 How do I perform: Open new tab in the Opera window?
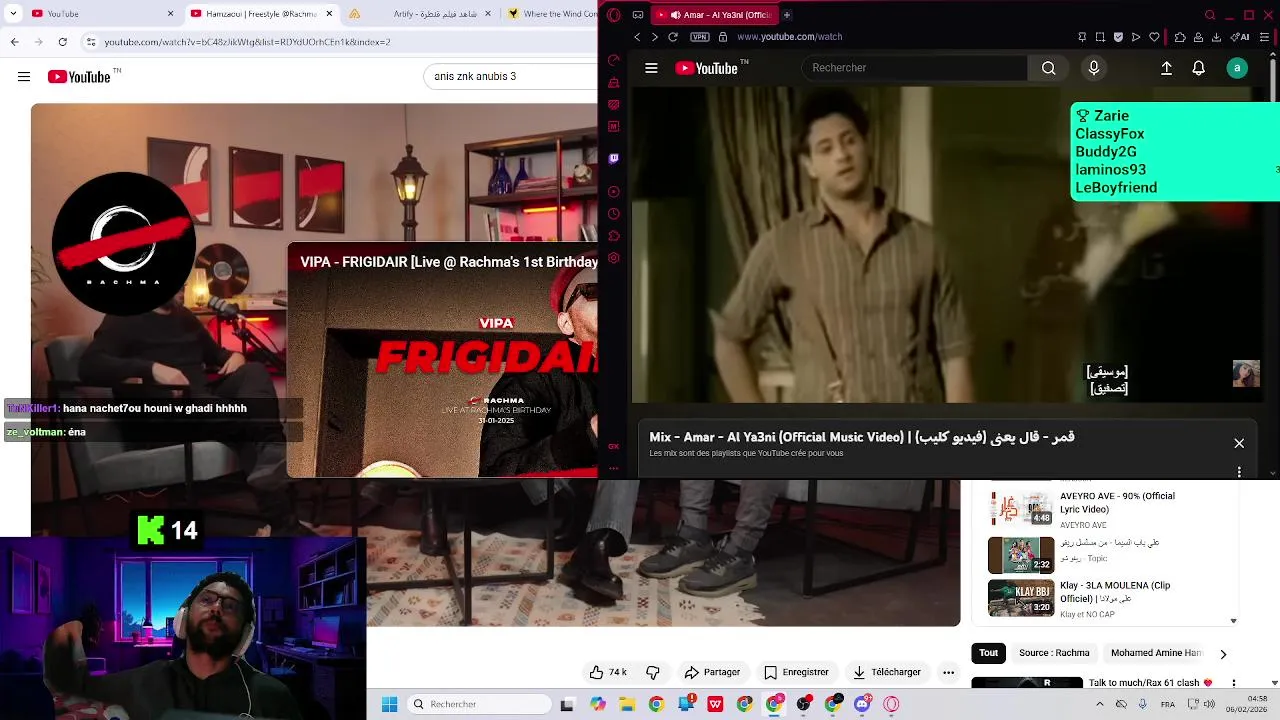point(787,15)
